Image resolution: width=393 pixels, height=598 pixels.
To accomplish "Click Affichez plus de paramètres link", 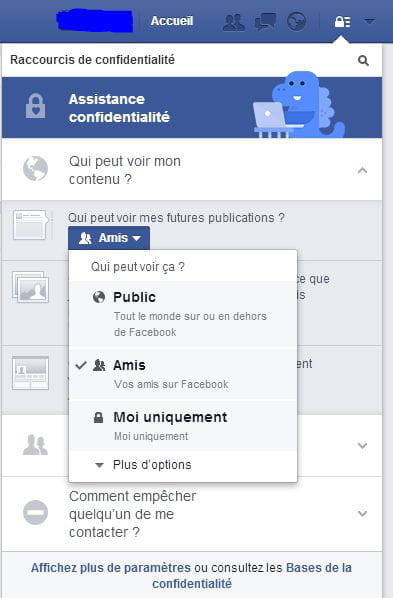I will (x=111, y=567).
